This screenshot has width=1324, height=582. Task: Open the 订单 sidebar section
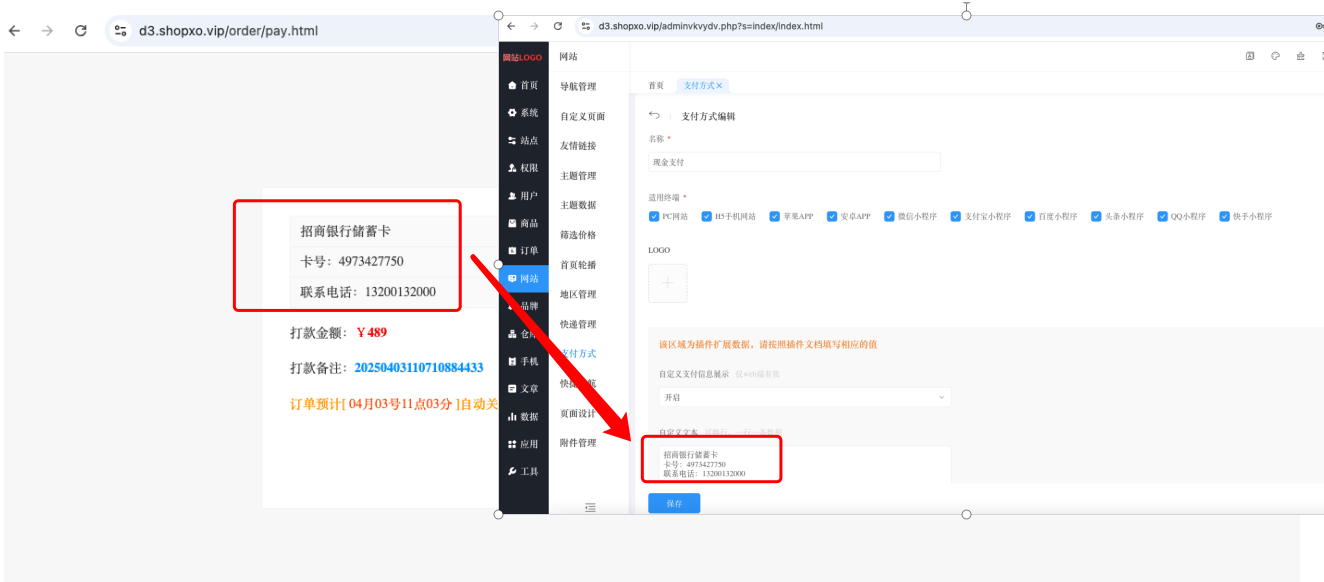[x=523, y=251]
